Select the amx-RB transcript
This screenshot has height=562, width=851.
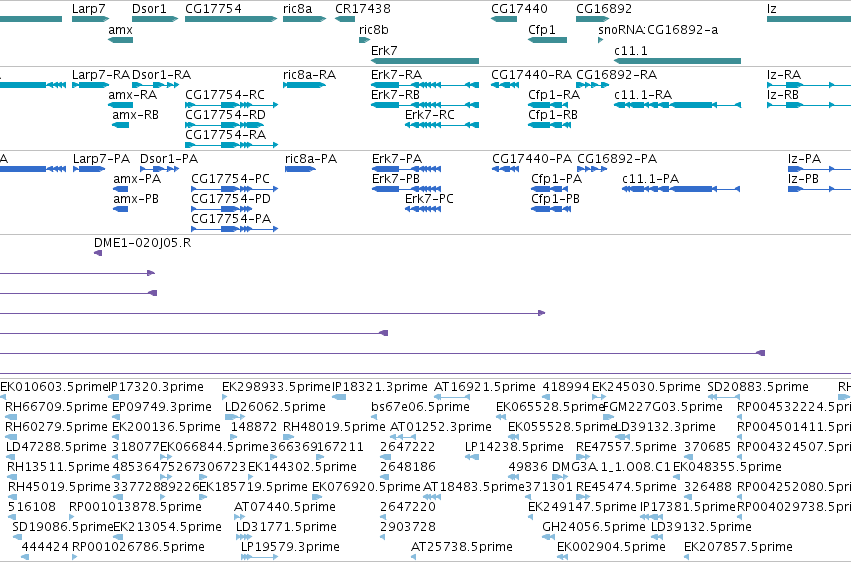pos(120,125)
